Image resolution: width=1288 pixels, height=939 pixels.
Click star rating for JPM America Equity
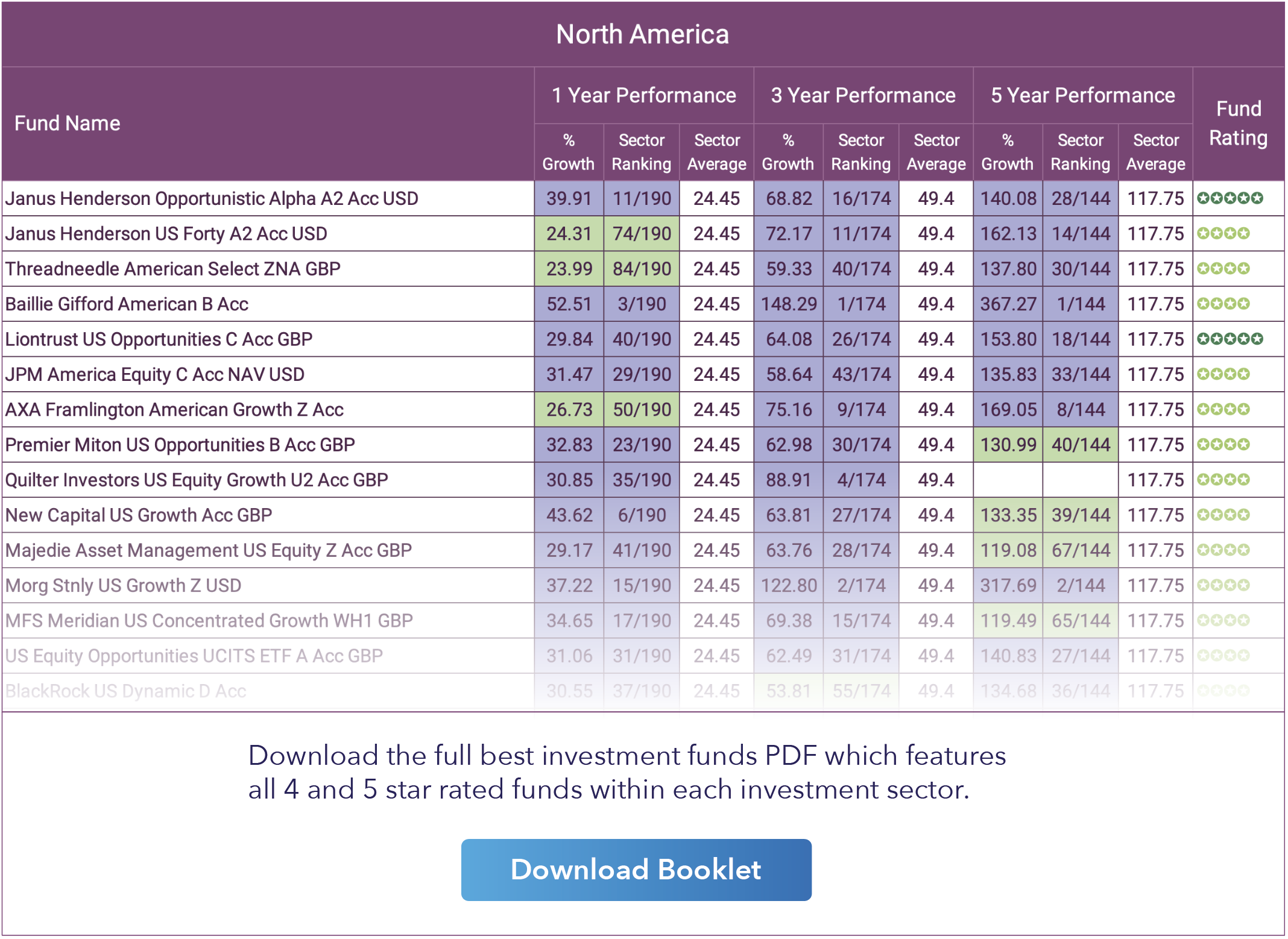pyautogui.click(x=1223, y=374)
